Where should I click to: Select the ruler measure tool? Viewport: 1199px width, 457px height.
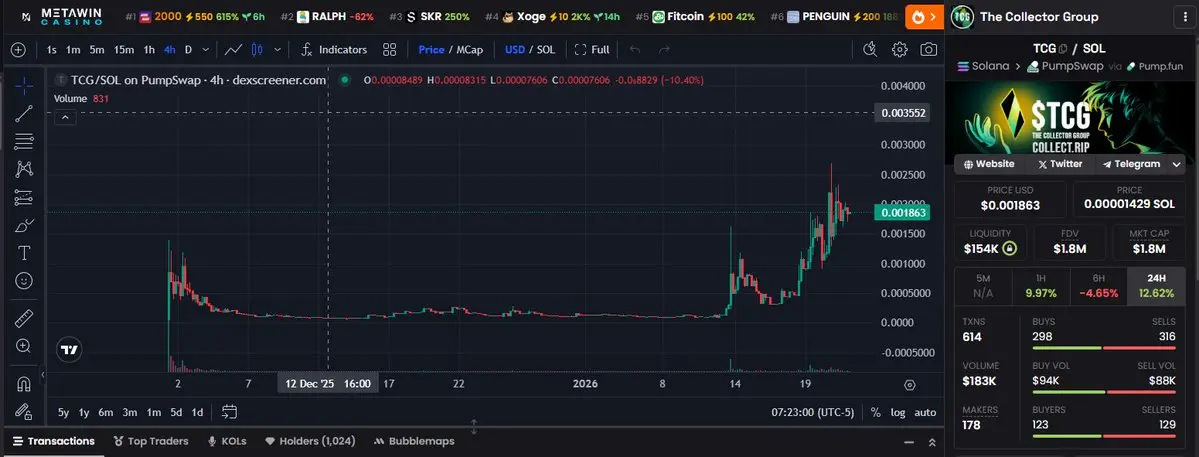24,318
